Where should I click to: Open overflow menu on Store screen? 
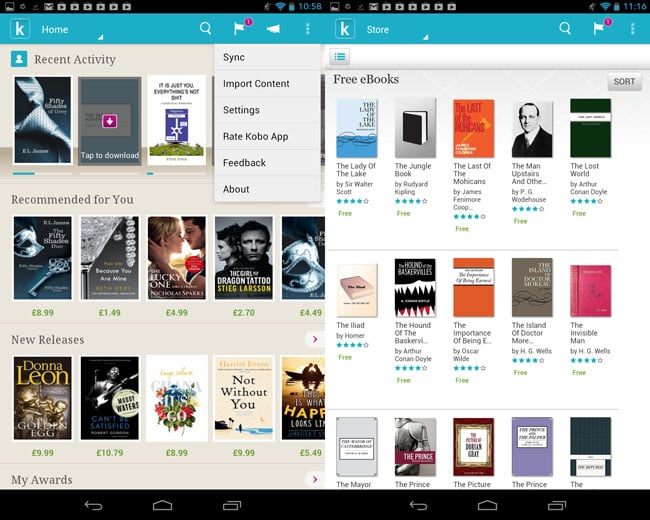(632, 29)
